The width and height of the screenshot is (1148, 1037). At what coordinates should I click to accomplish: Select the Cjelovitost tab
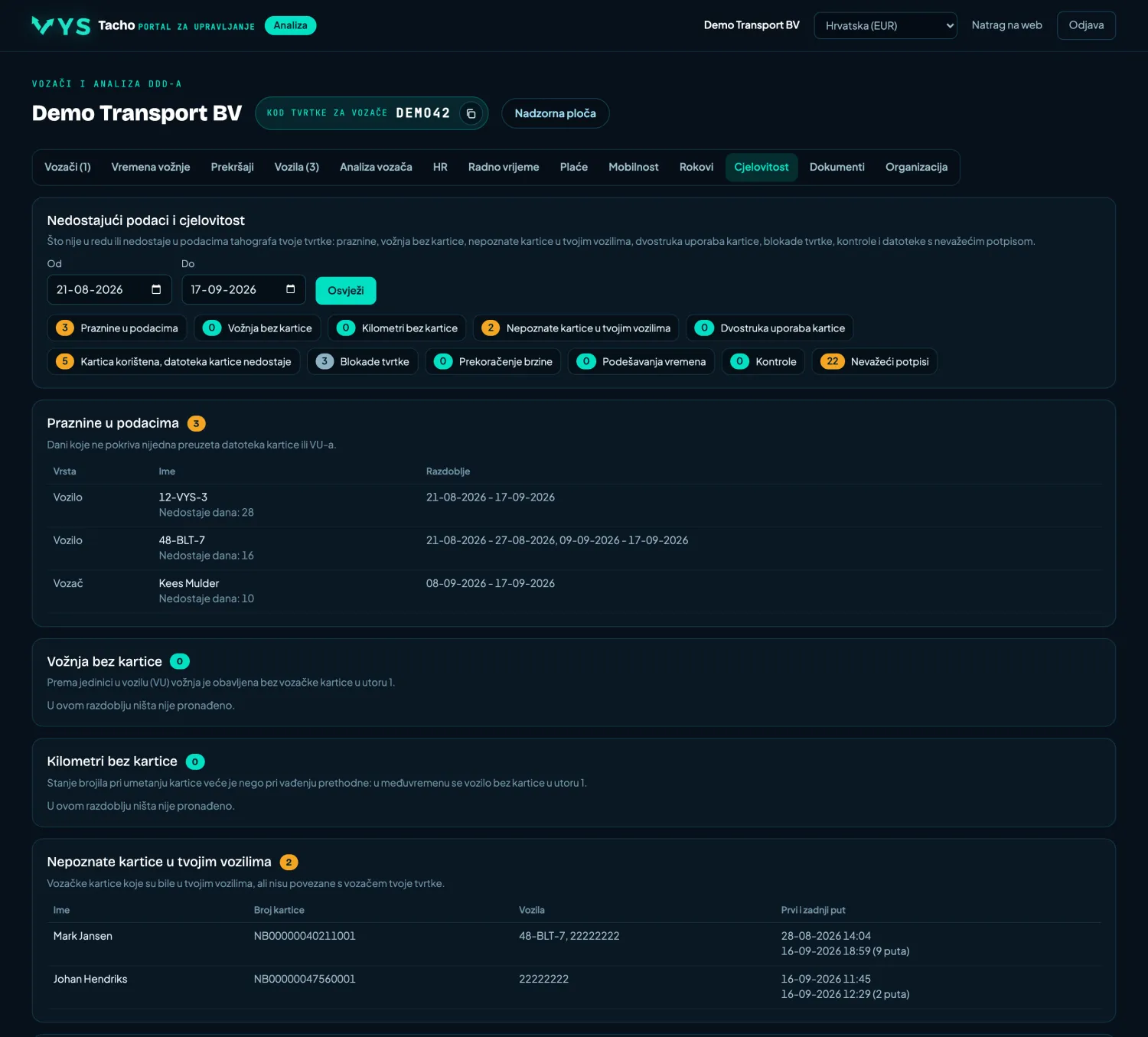click(x=762, y=167)
